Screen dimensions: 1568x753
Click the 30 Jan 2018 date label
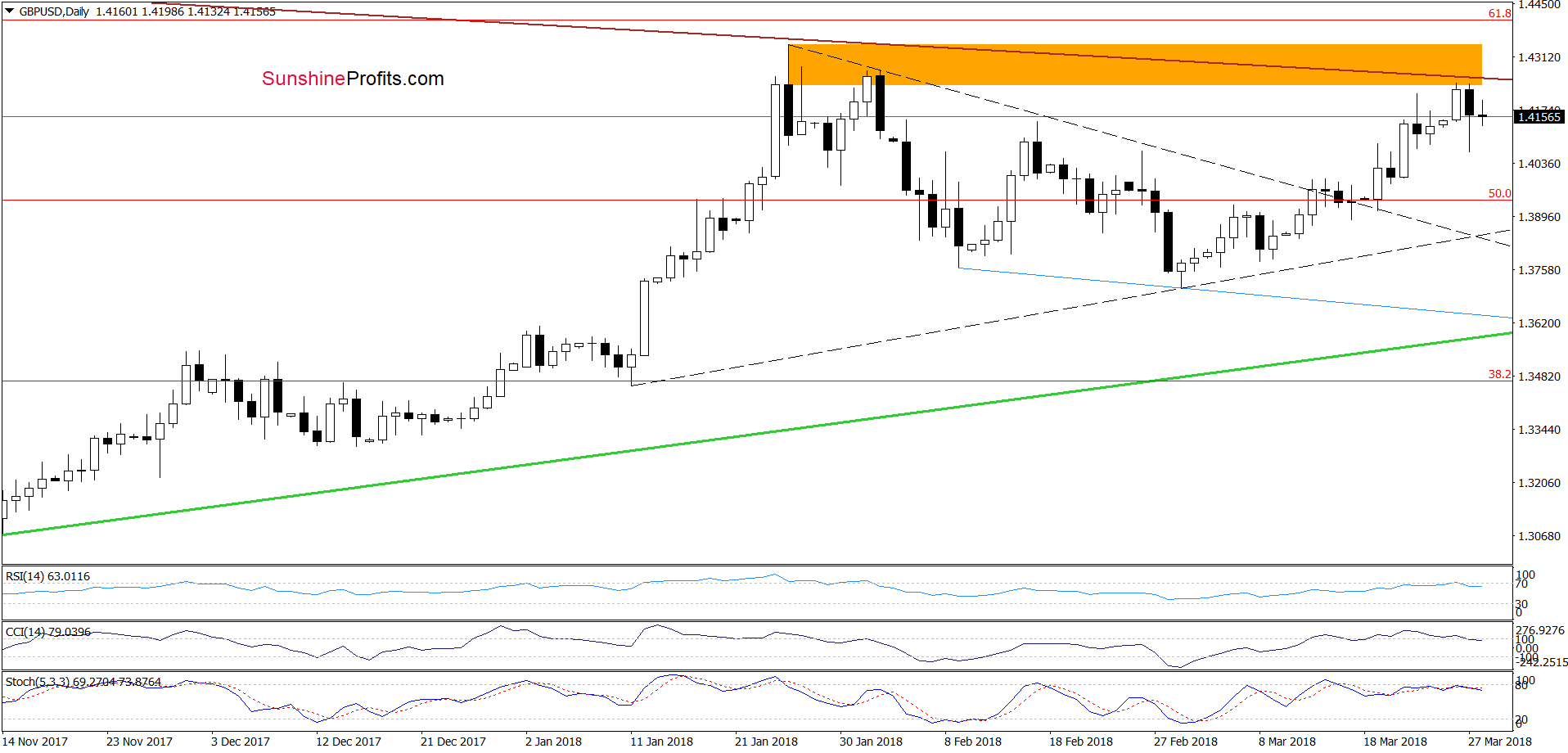(x=871, y=742)
